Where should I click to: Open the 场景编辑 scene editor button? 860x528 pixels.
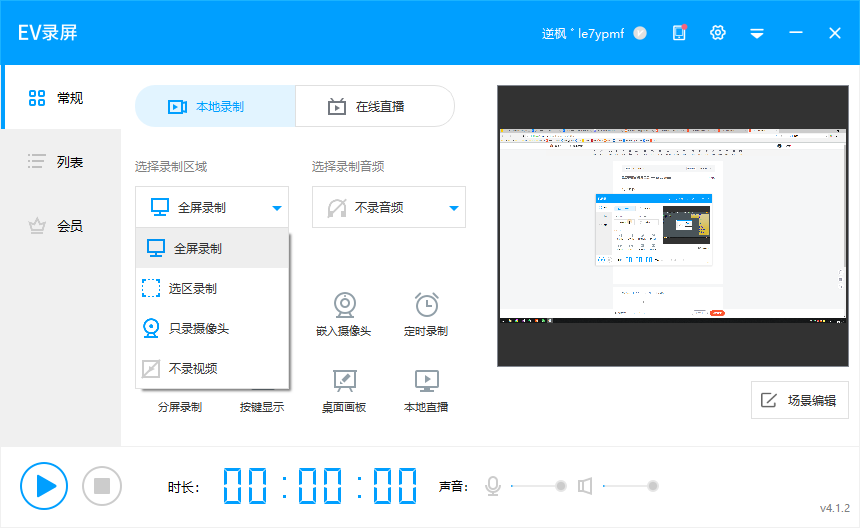click(x=800, y=400)
